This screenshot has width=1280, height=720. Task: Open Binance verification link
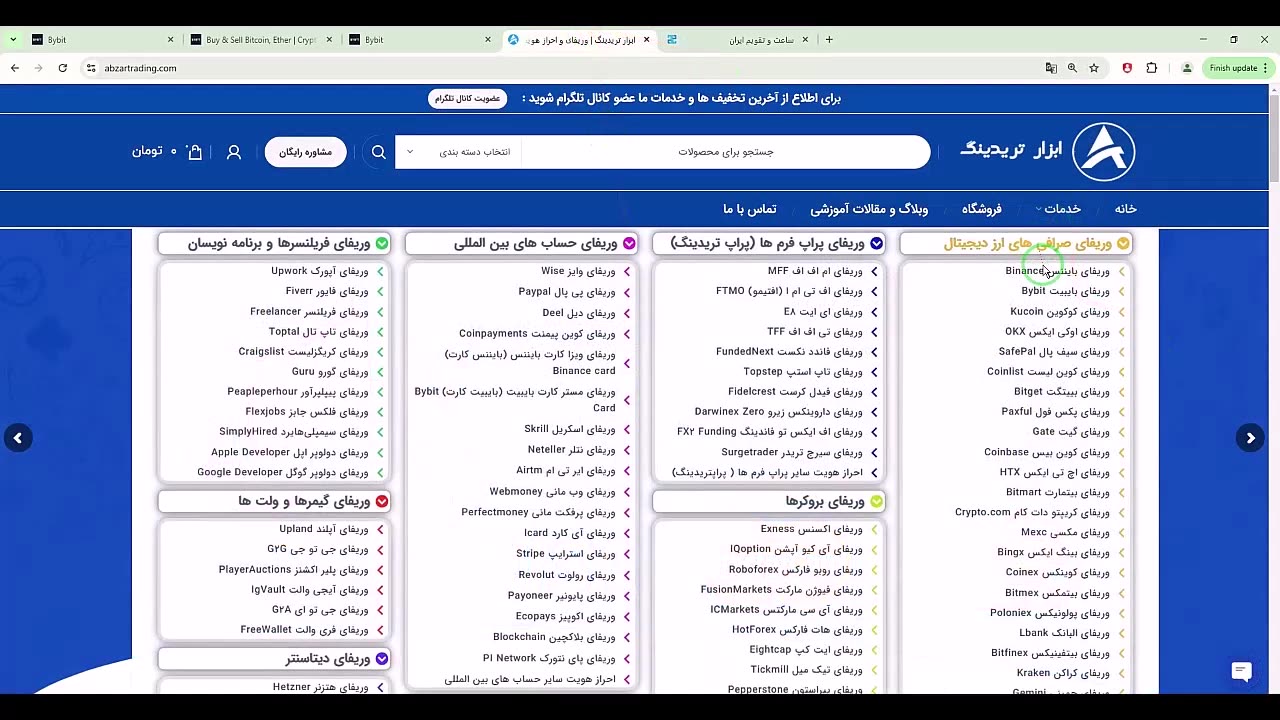pyautogui.click(x=1057, y=271)
